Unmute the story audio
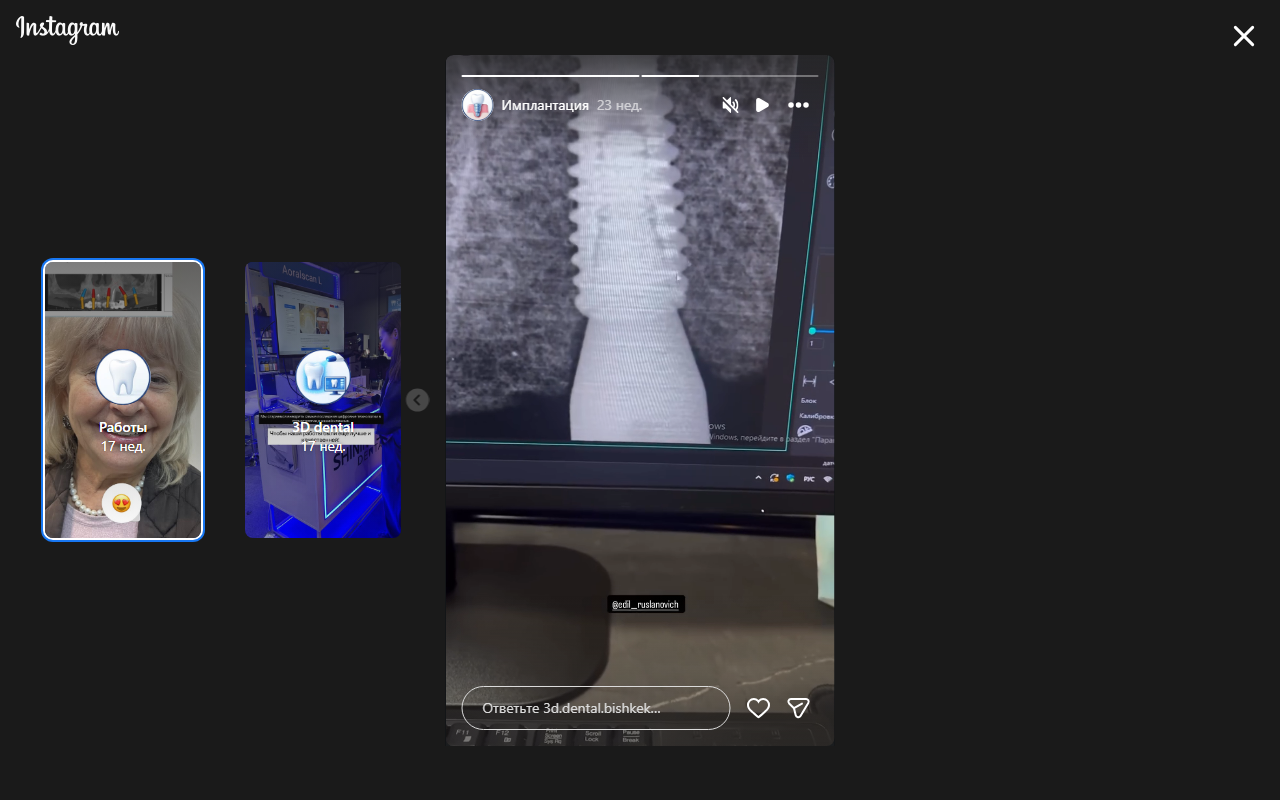The width and height of the screenshot is (1280, 800). click(x=730, y=104)
